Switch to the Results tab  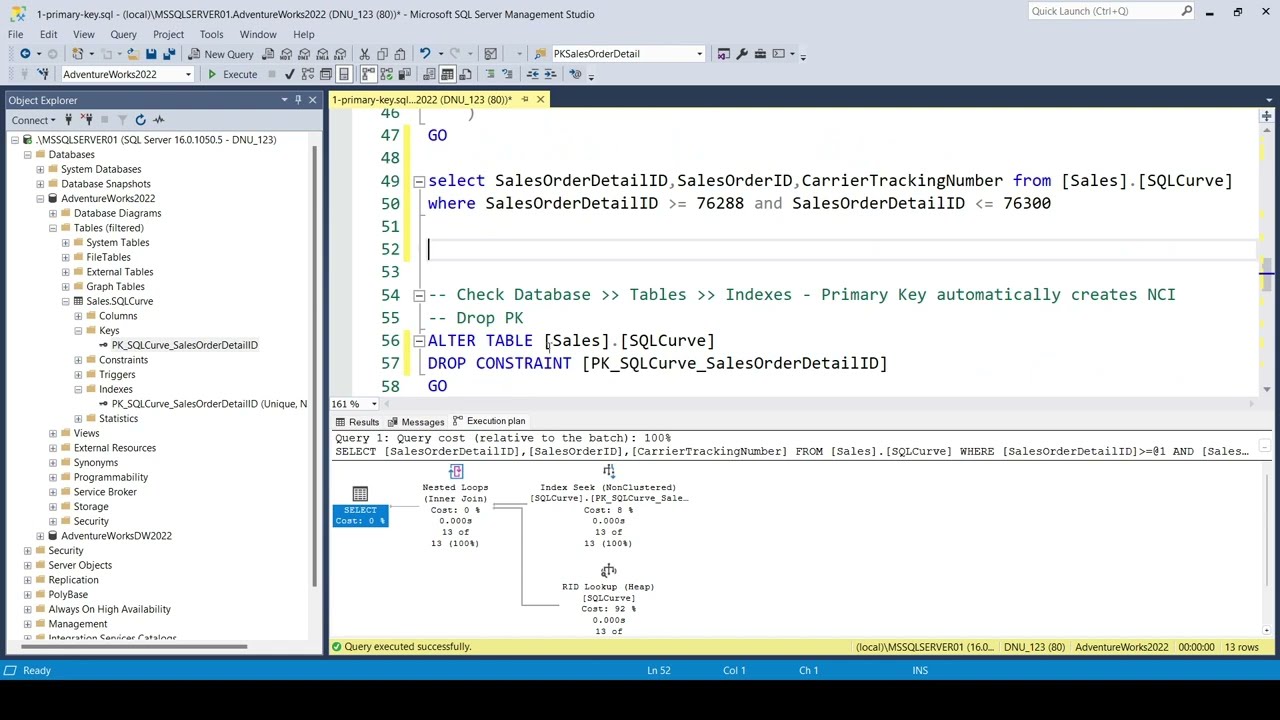(x=356, y=422)
